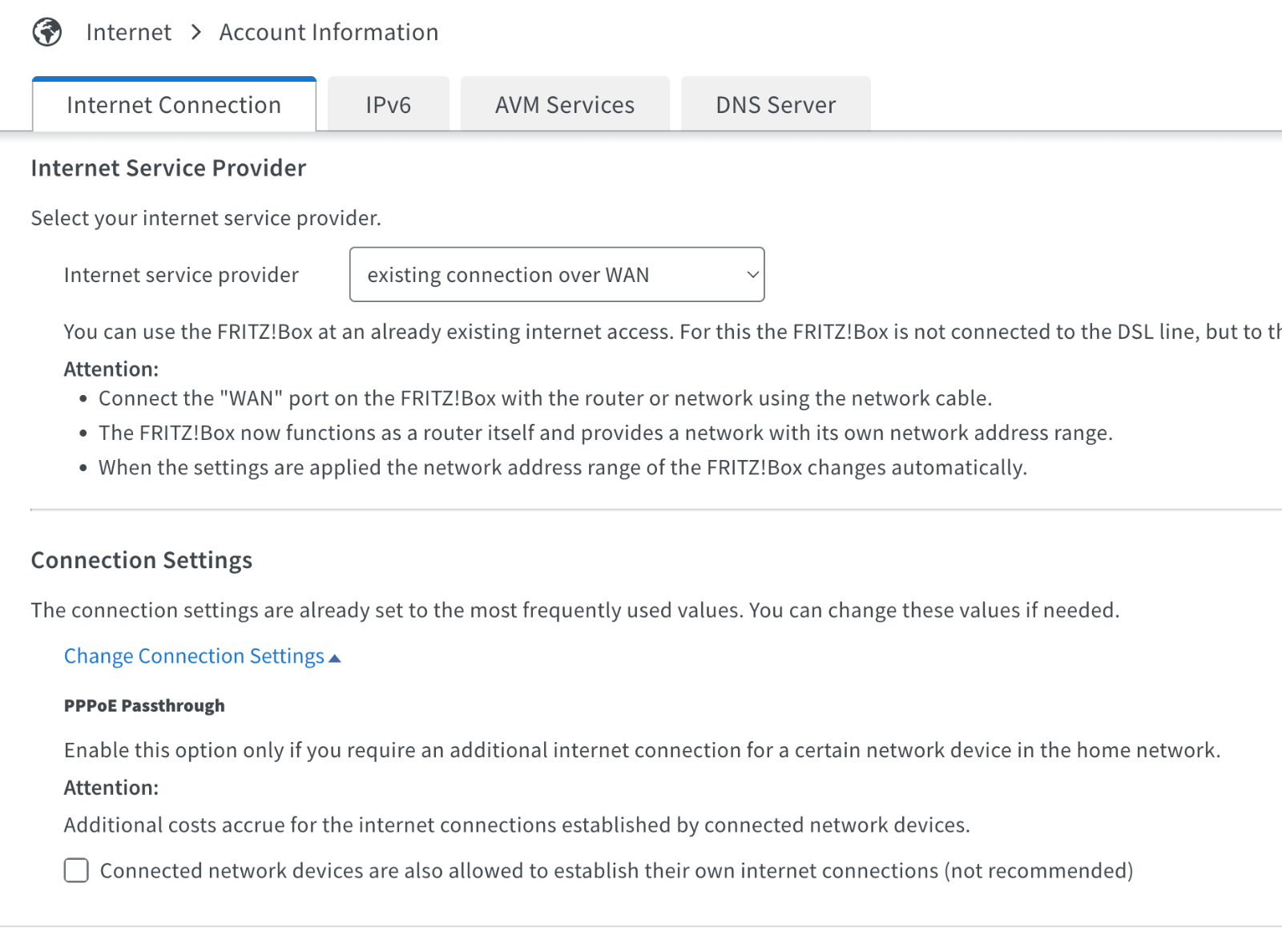The image size is (1282, 952).
Task: Click the globe icon beside Internet
Action: click(47, 32)
